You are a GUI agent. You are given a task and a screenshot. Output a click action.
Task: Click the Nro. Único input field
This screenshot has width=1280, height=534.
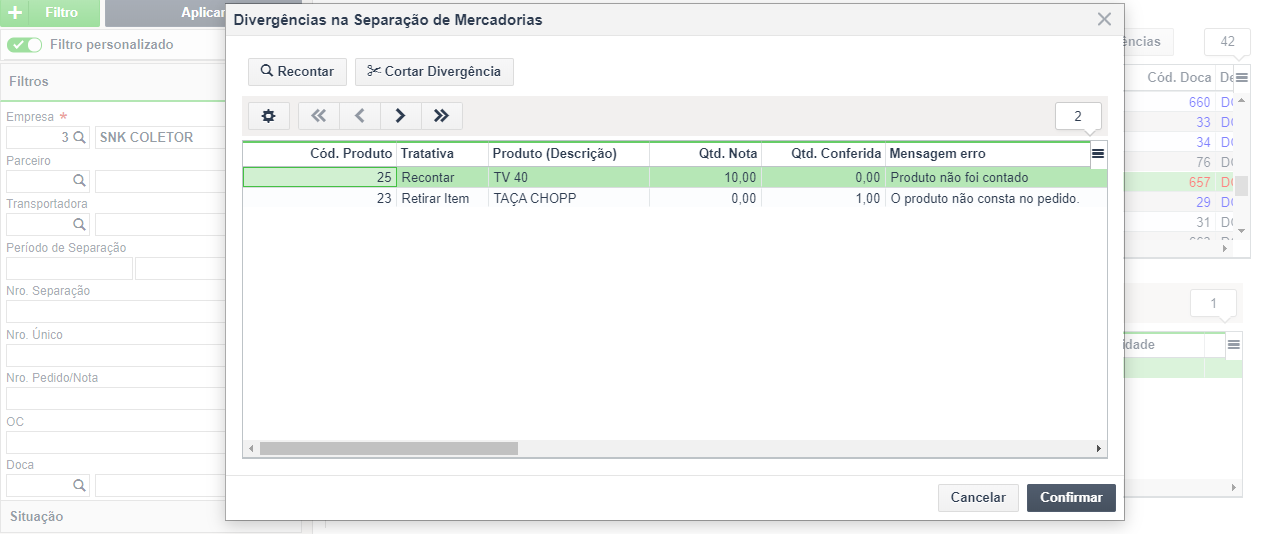tap(115, 355)
